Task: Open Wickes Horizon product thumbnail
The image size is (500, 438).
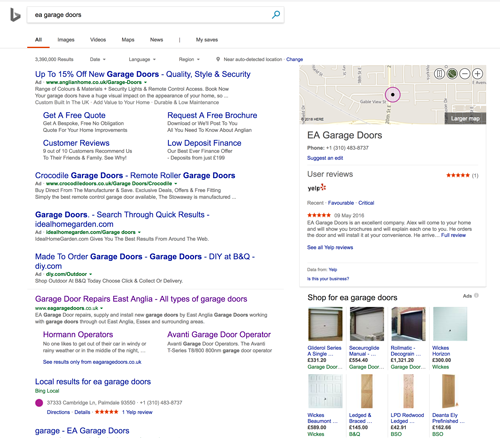Action: pyautogui.click(x=450, y=324)
